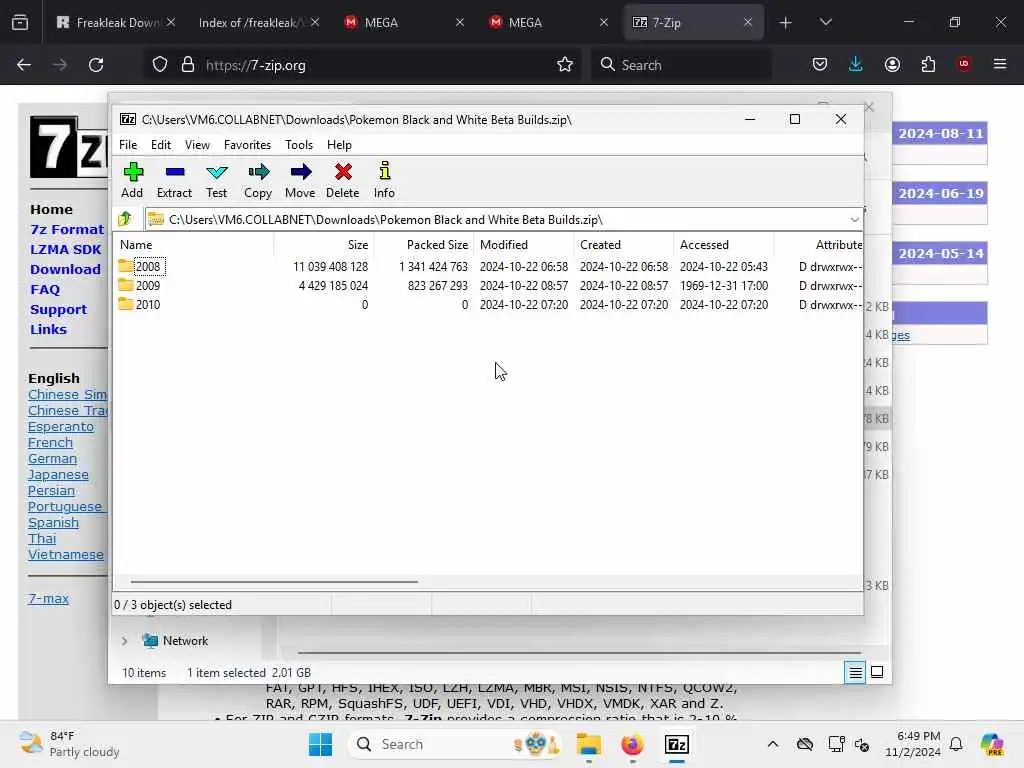Expand the 7-Zip address path dropdown
The image size is (1024, 768).
coord(854,219)
